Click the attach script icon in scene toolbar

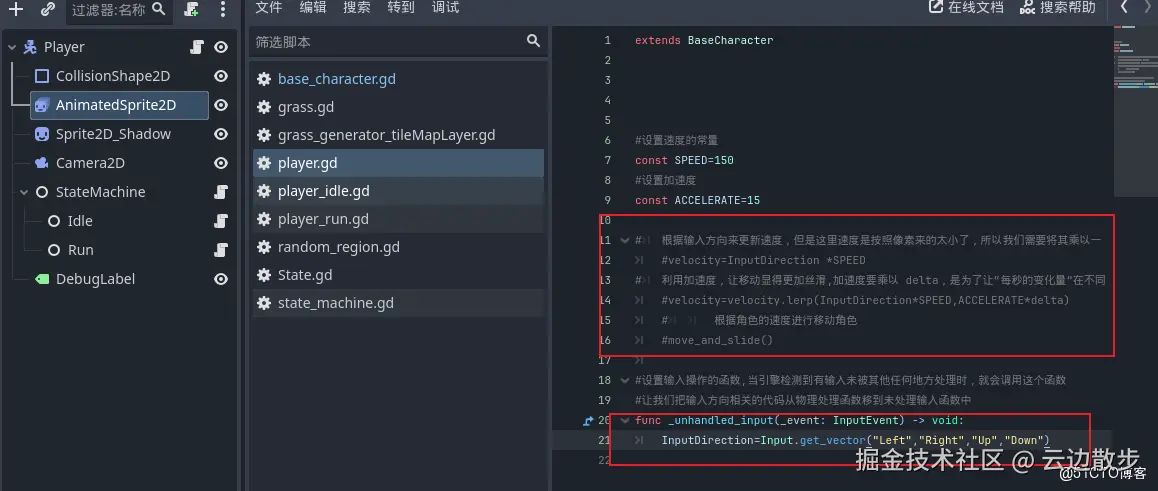(x=191, y=9)
